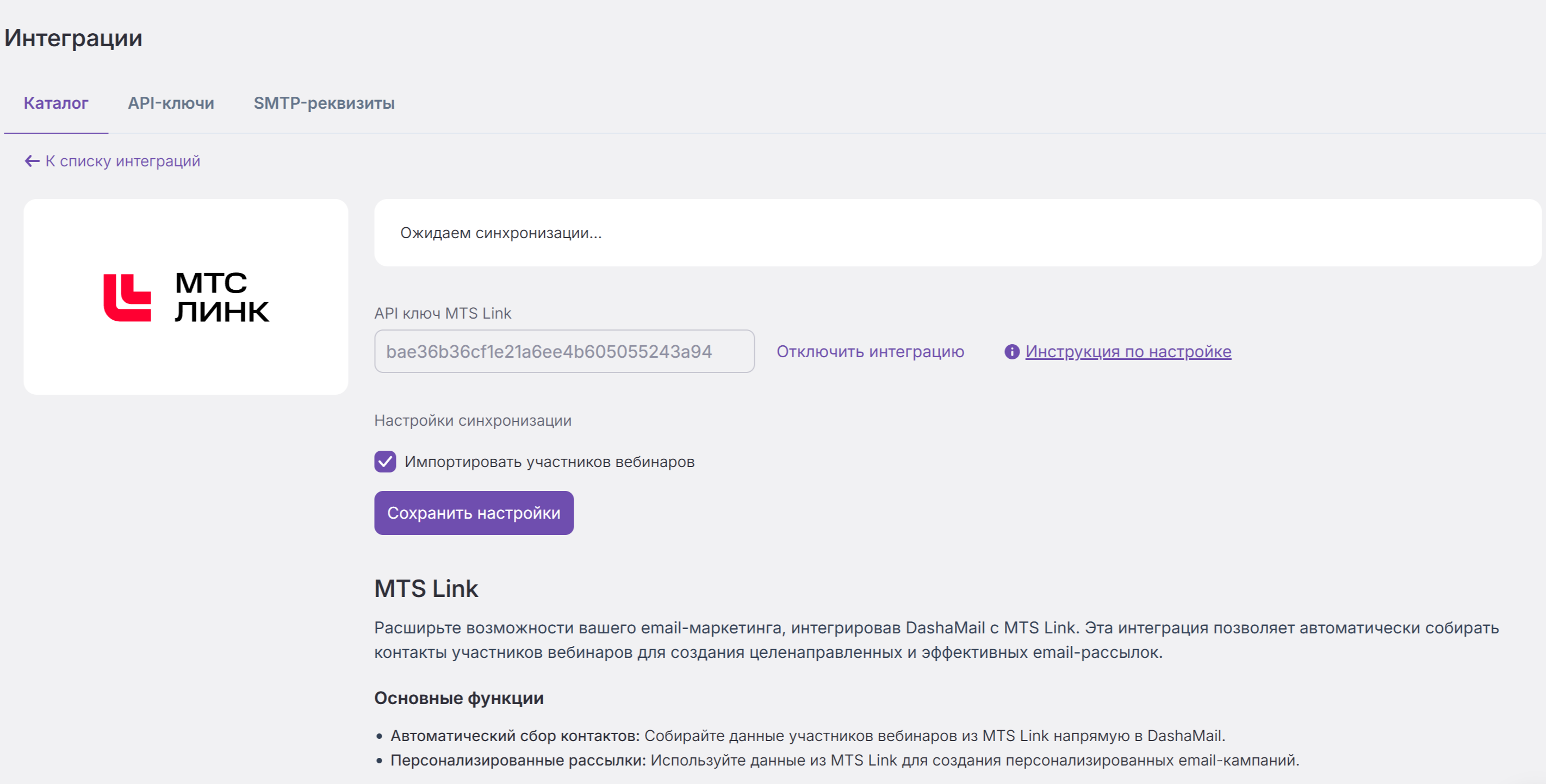Go back via К списку интеграций

(x=122, y=161)
